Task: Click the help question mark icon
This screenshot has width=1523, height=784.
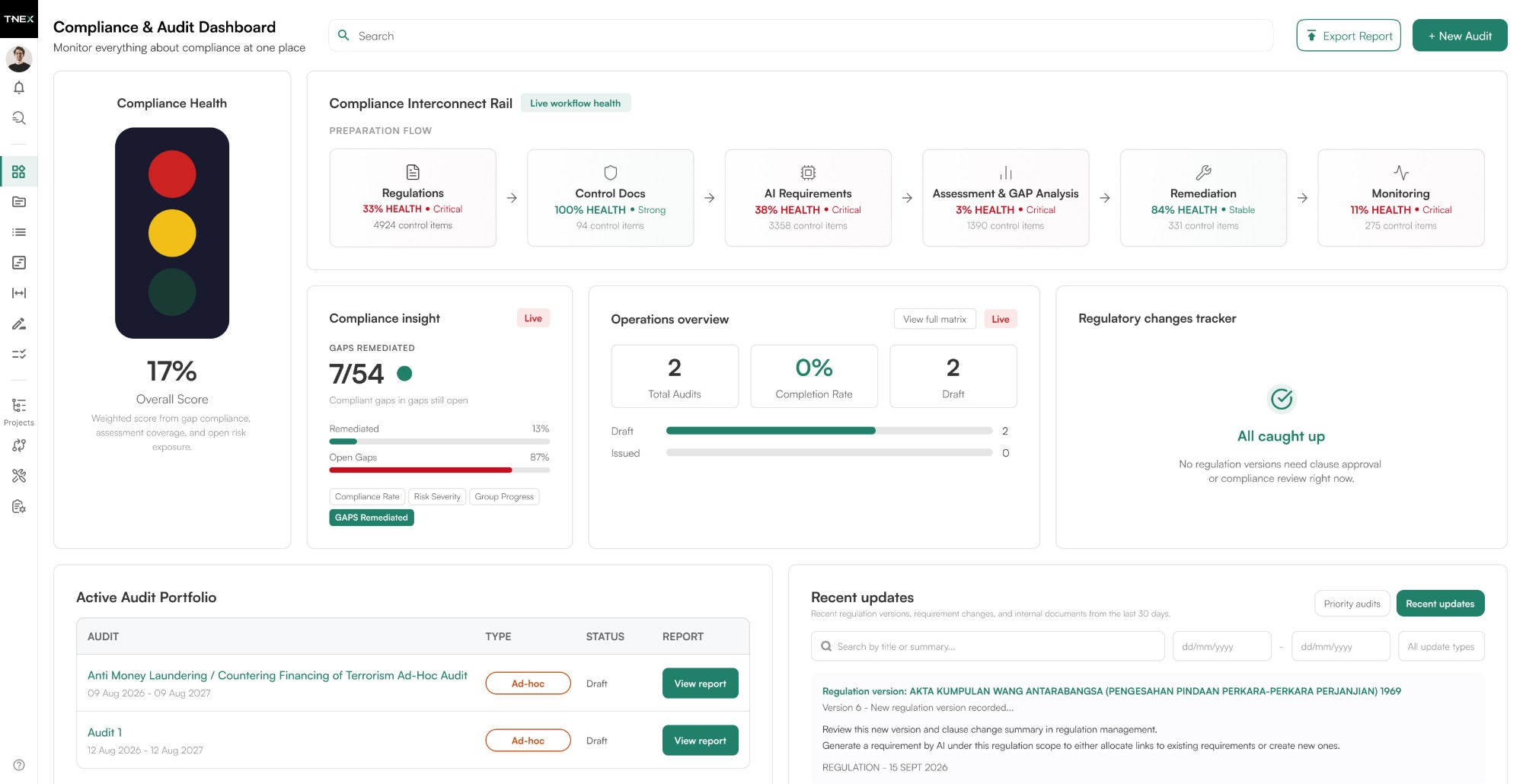Action: pyautogui.click(x=19, y=765)
